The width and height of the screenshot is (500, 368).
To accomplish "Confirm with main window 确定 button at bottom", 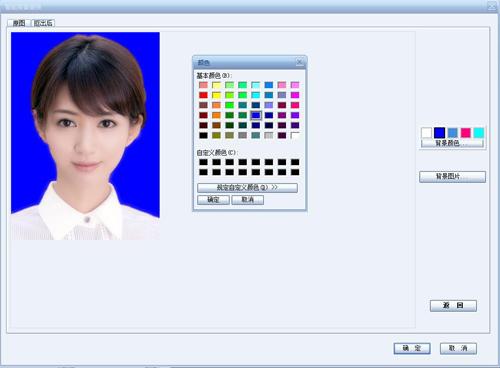I will click(x=412, y=348).
